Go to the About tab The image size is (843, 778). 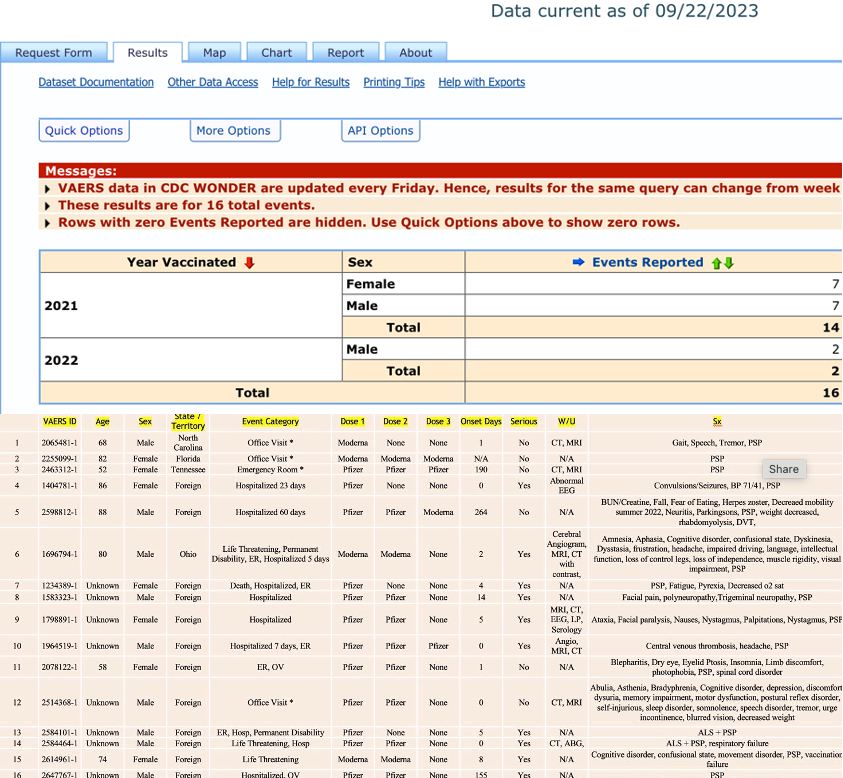coord(416,53)
